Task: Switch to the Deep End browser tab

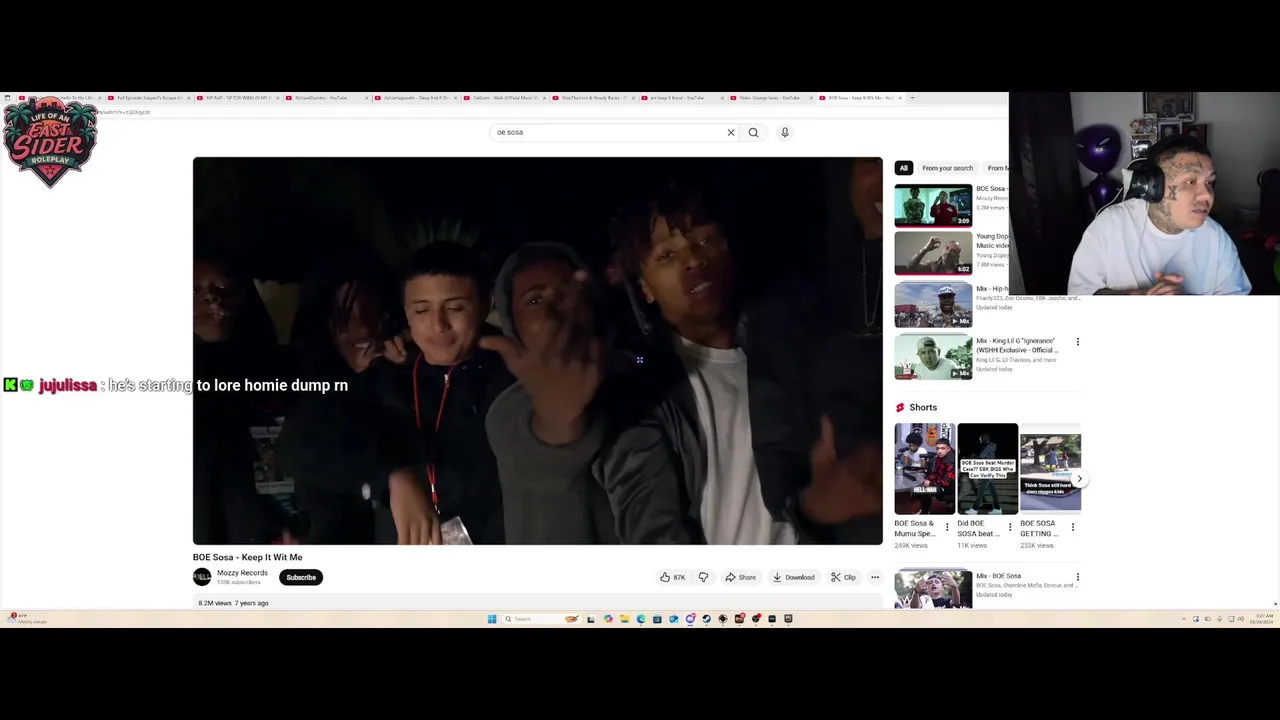Action: 415,98
